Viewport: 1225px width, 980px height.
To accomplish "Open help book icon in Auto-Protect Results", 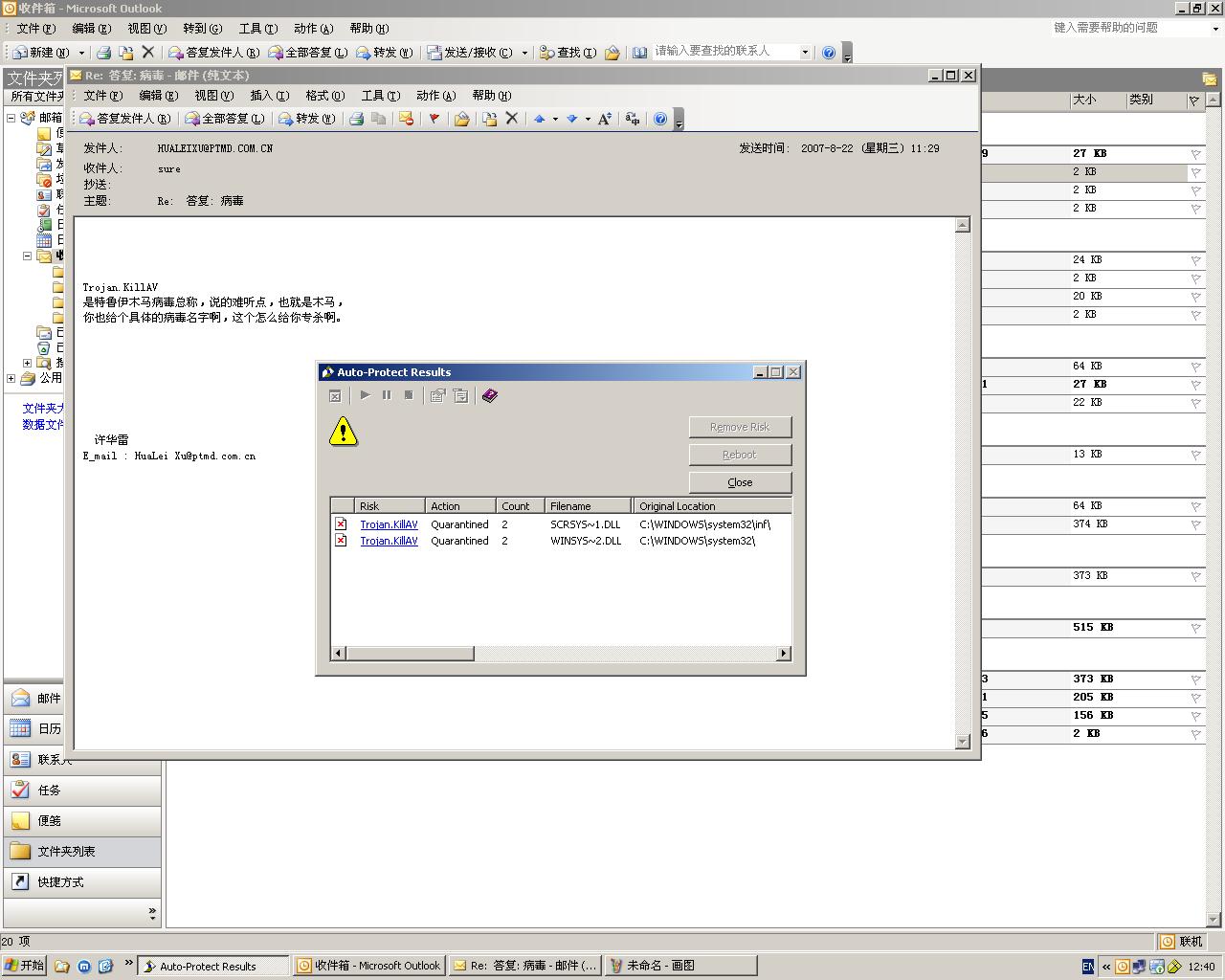I will pos(490,395).
